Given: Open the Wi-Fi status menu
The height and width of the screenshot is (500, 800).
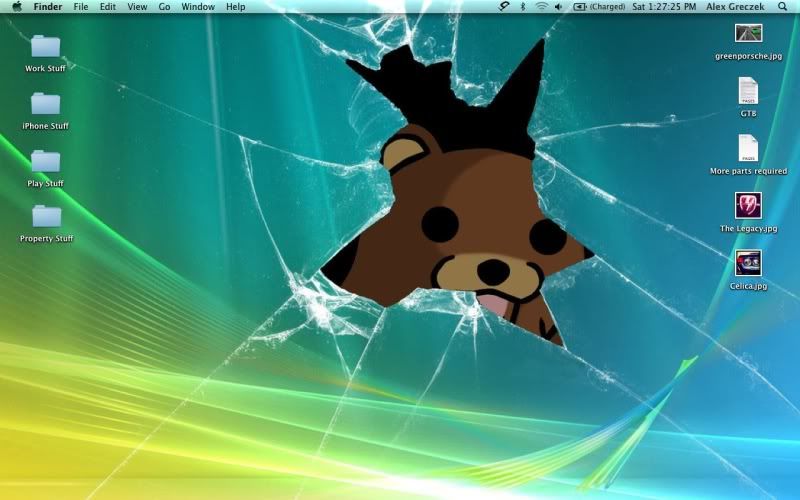Looking at the screenshot, I should [541, 7].
